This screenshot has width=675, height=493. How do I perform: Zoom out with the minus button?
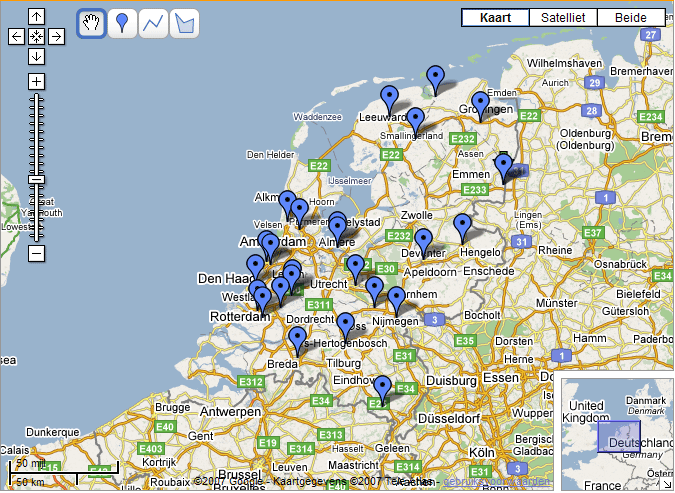click(37, 253)
